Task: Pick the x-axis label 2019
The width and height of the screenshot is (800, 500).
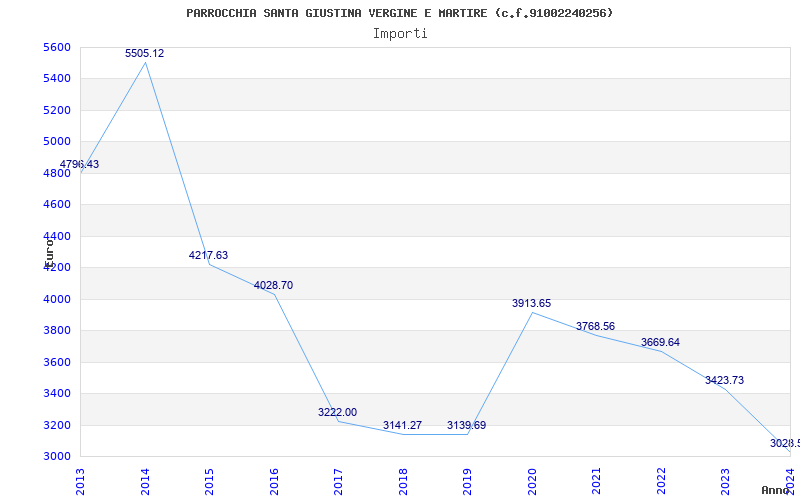Action: (x=468, y=482)
